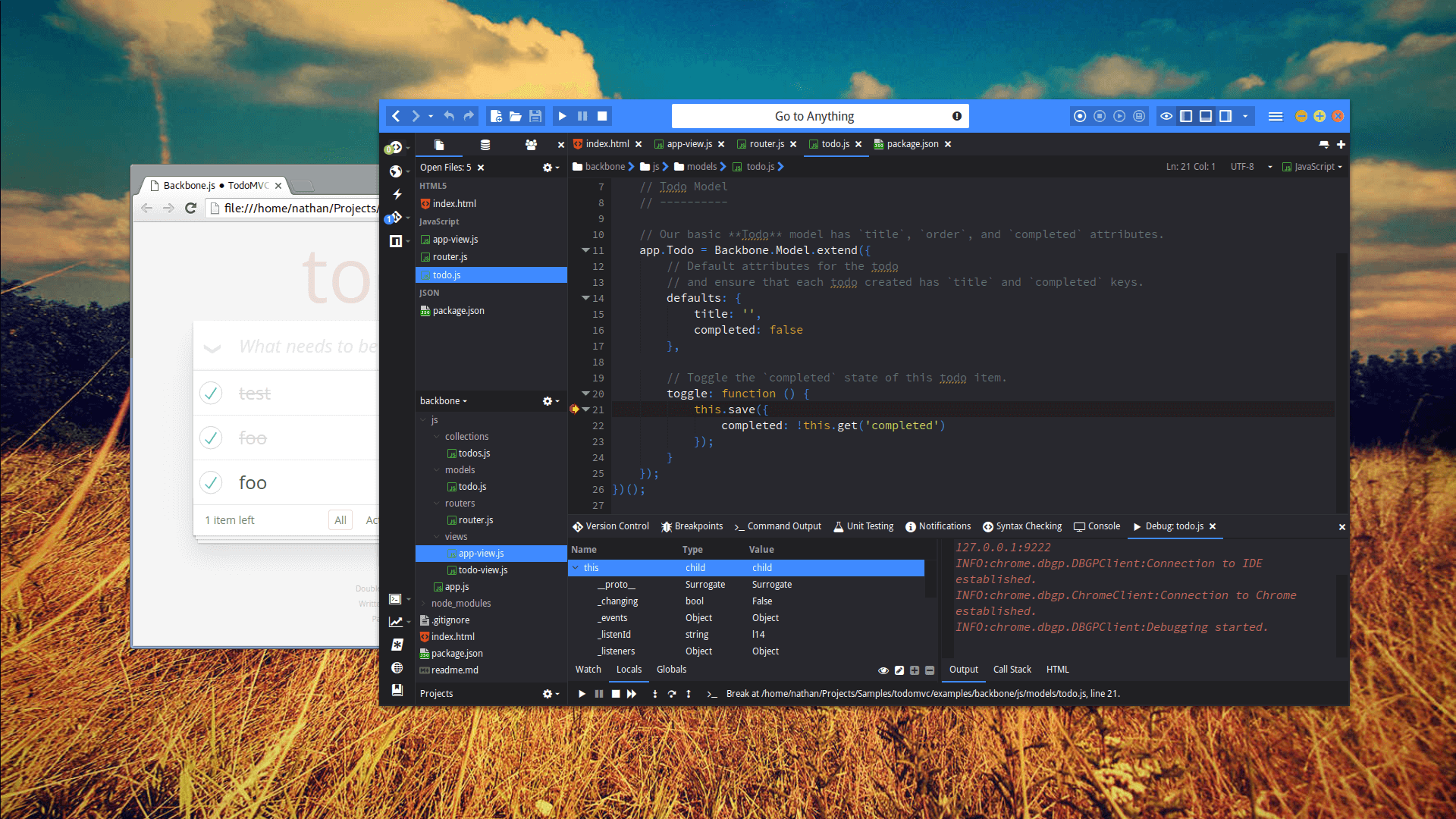Screen dimensions: 1456x819
Task: Collapse the models folder in project tree
Action: pyautogui.click(x=437, y=470)
